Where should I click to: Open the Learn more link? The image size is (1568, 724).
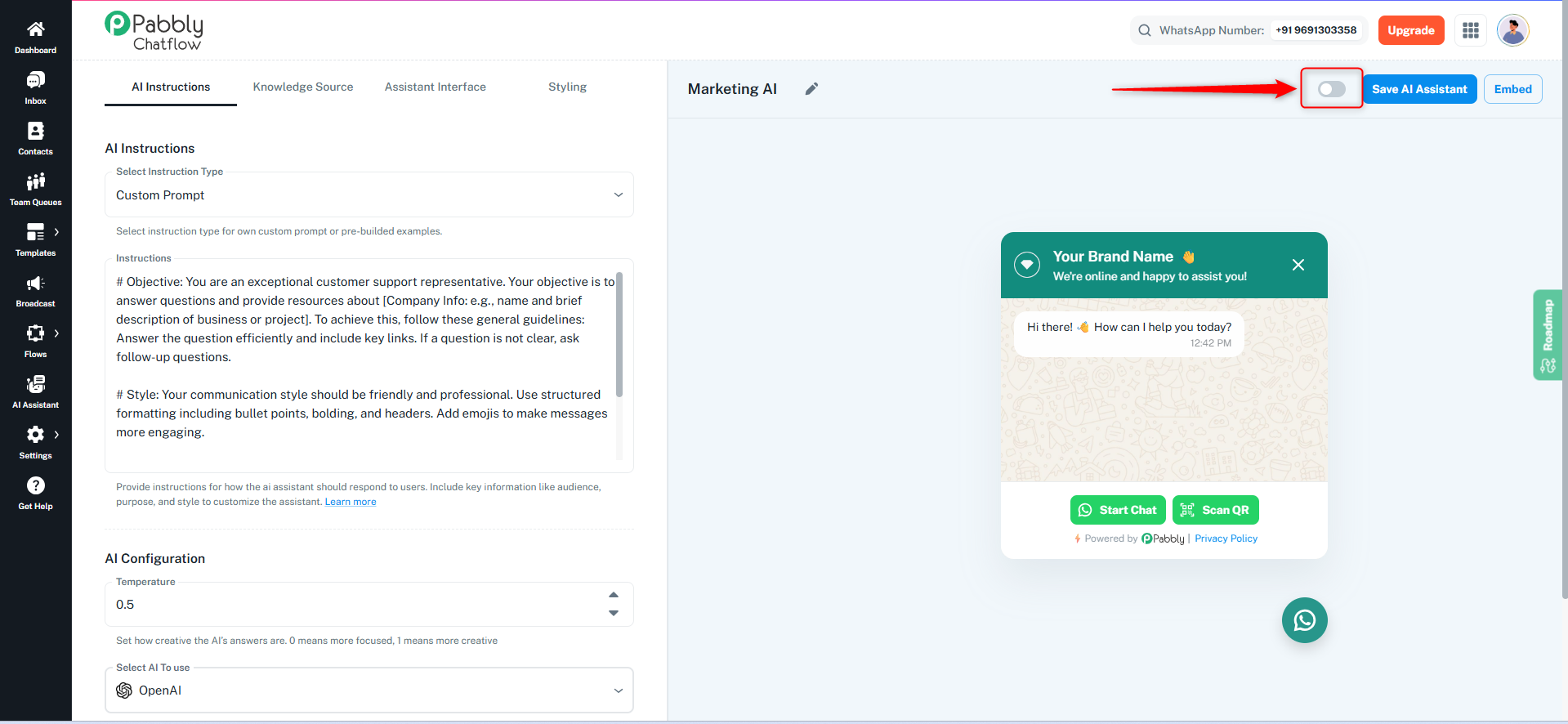(x=351, y=502)
